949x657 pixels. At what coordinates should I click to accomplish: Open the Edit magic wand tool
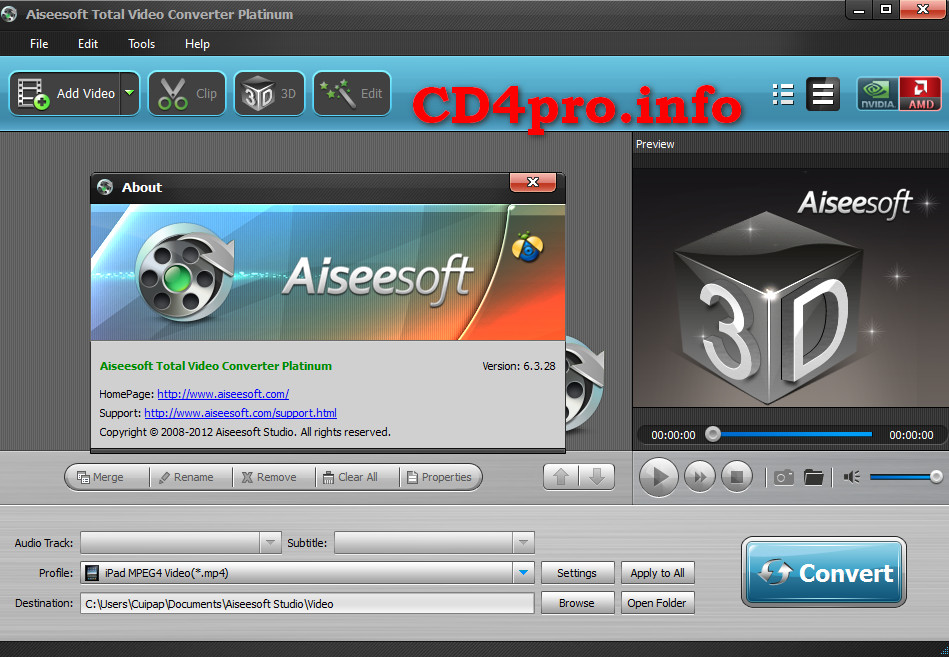pos(352,94)
